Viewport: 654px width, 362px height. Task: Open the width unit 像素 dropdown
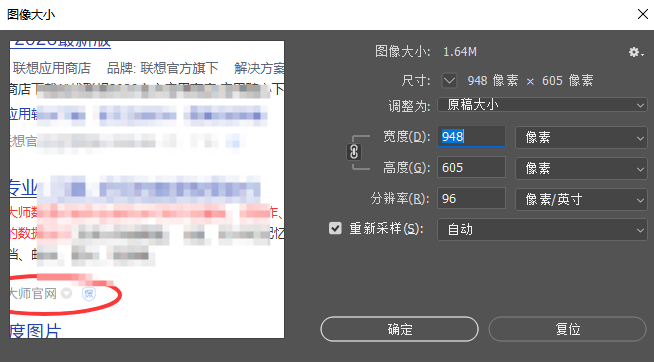pos(581,137)
